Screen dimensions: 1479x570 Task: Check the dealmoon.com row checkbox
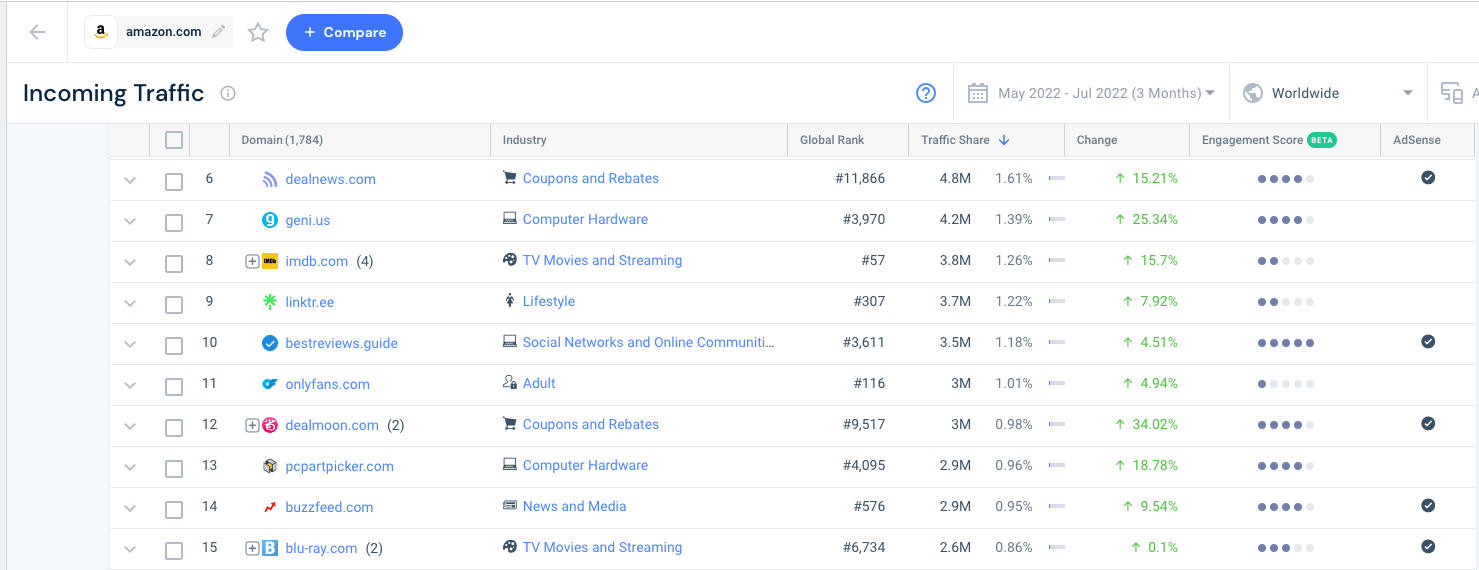click(174, 427)
